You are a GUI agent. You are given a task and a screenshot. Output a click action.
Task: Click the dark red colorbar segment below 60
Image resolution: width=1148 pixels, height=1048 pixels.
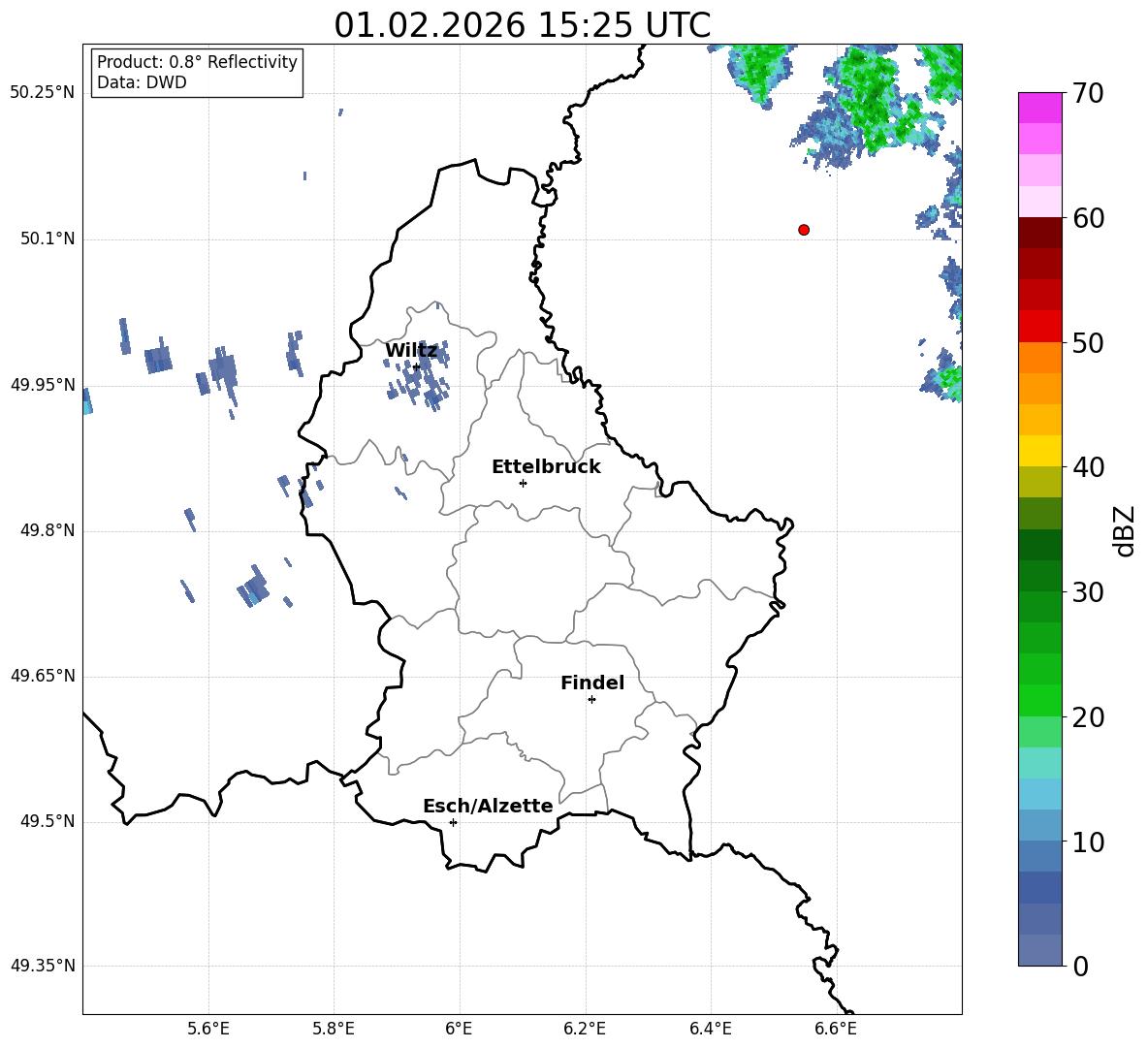tap(1040, 233)
